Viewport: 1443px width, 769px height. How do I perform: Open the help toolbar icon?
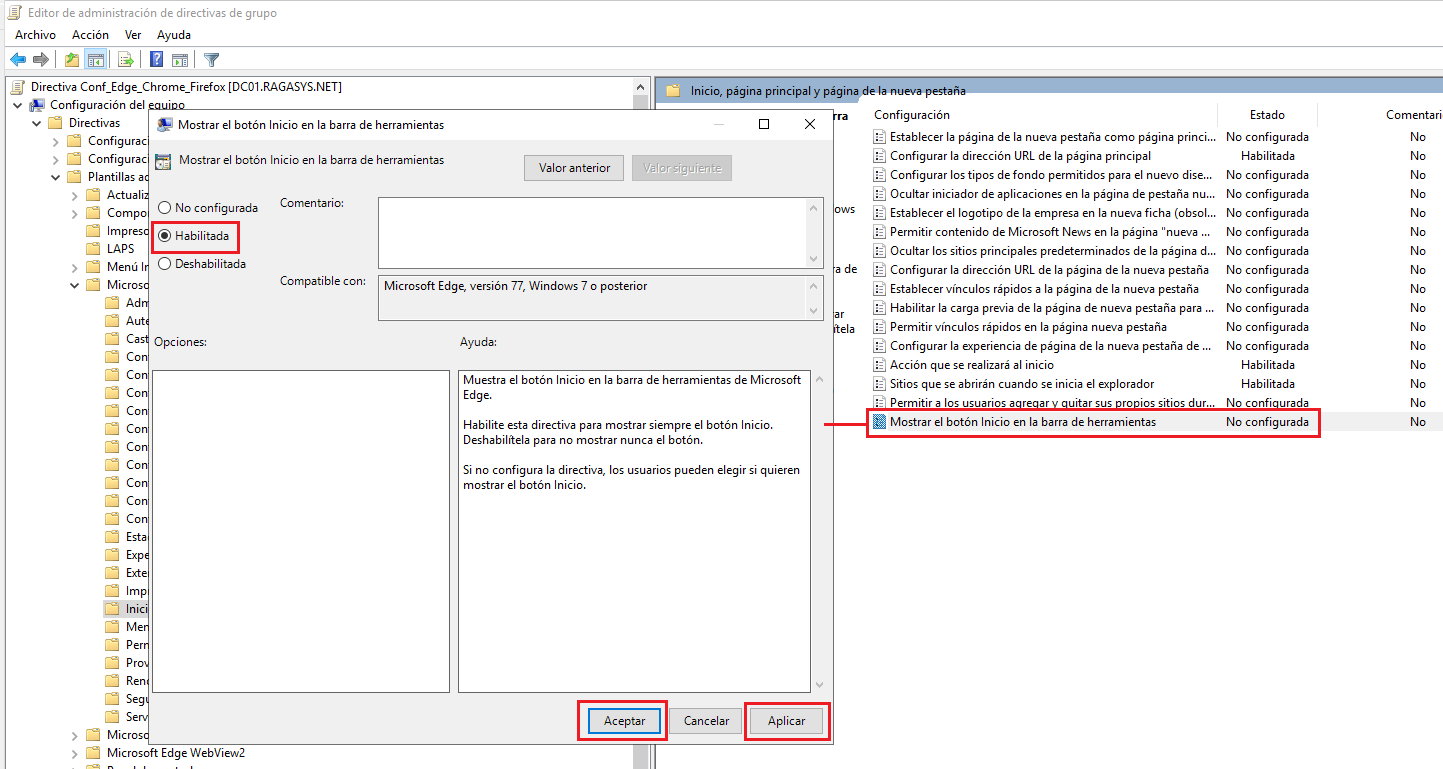157,59
